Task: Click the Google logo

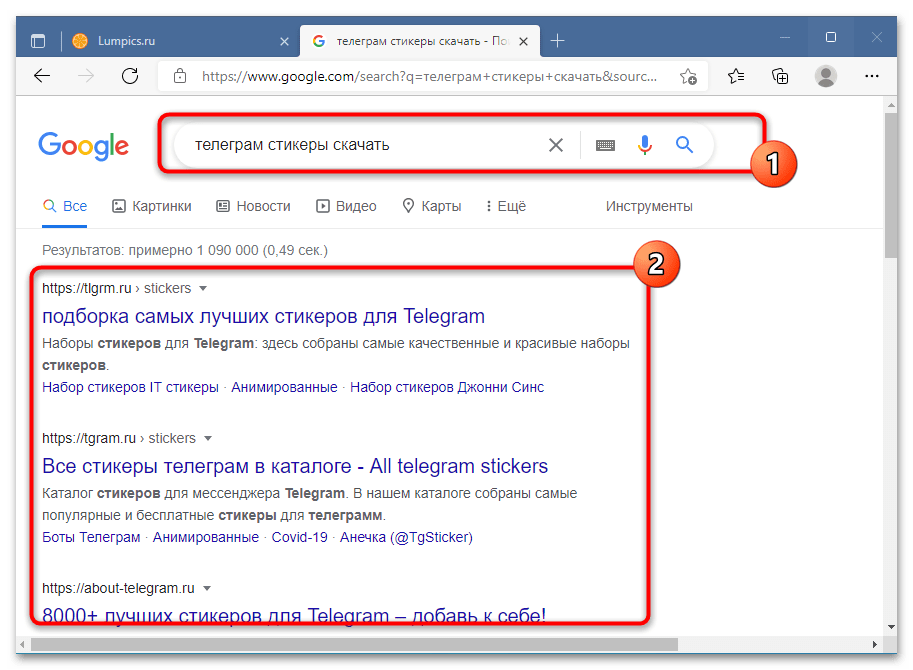Action: click(x=84, y=146)
